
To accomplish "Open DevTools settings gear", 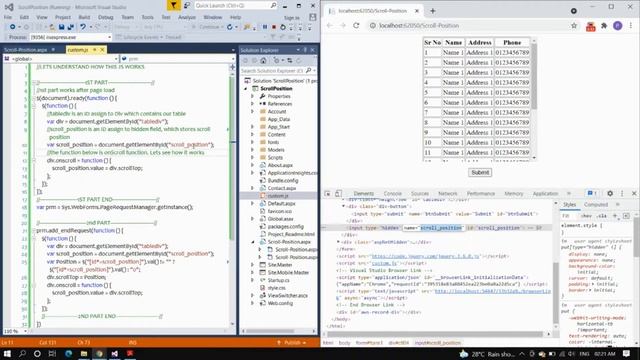I will [x=610, y=193].
